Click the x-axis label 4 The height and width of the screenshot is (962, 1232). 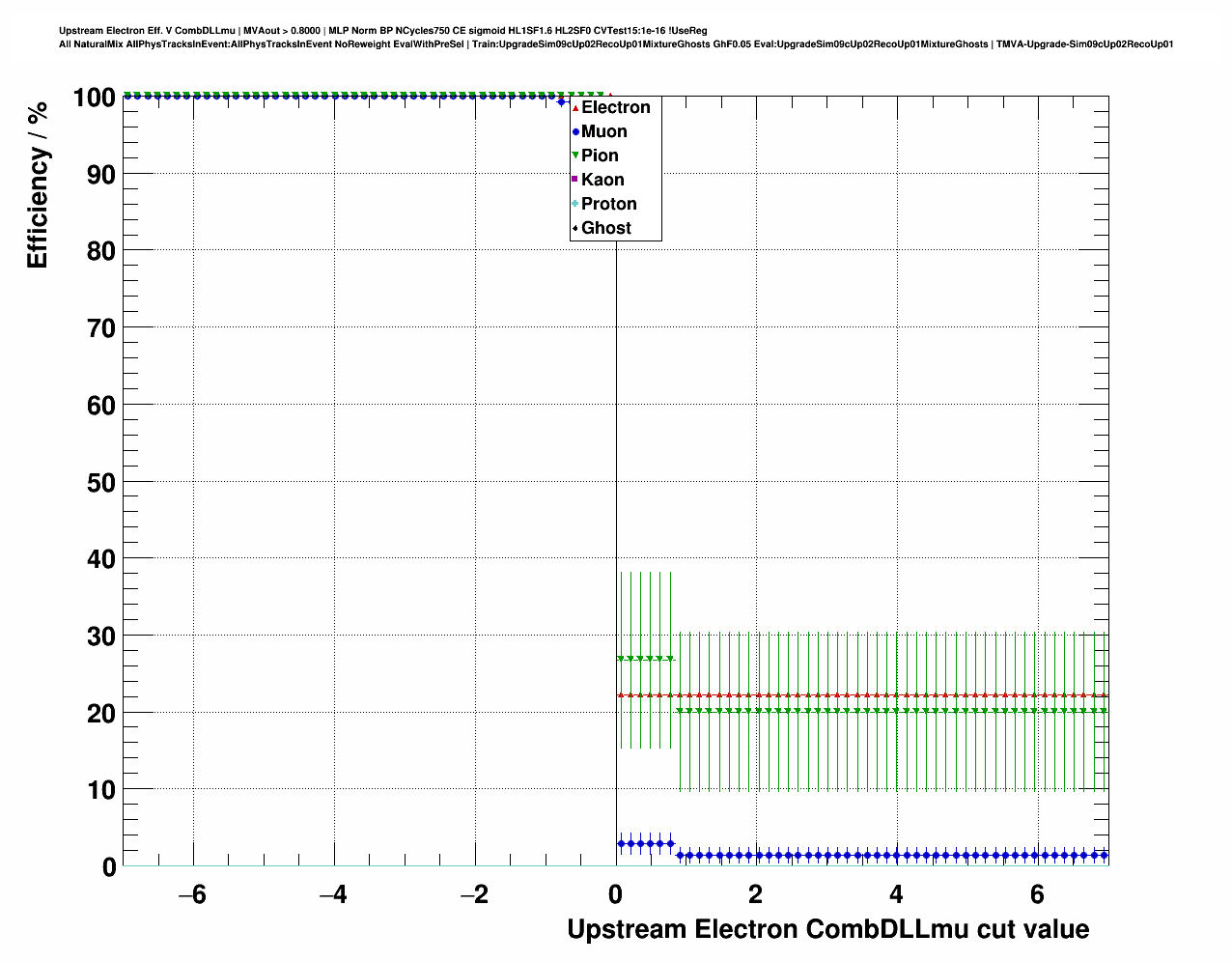point(896,894)
